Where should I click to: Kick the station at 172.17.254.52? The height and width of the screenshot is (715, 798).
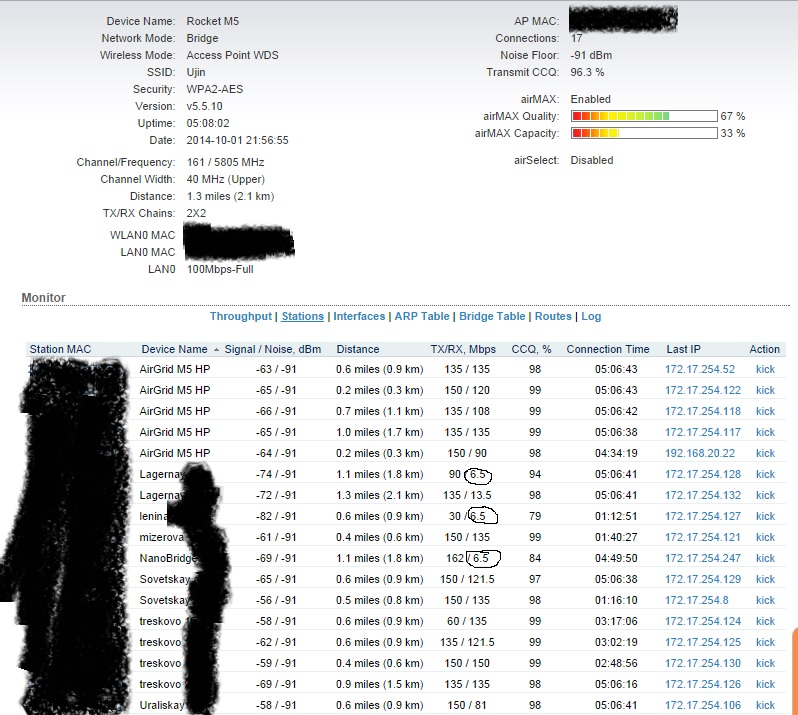pos(765,369)
